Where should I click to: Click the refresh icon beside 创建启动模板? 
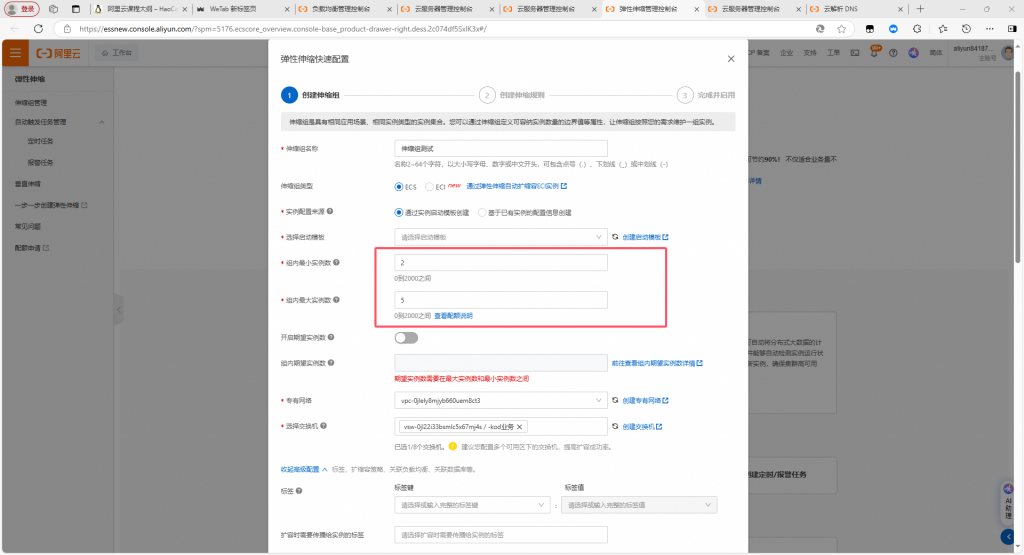coord(616,237)
